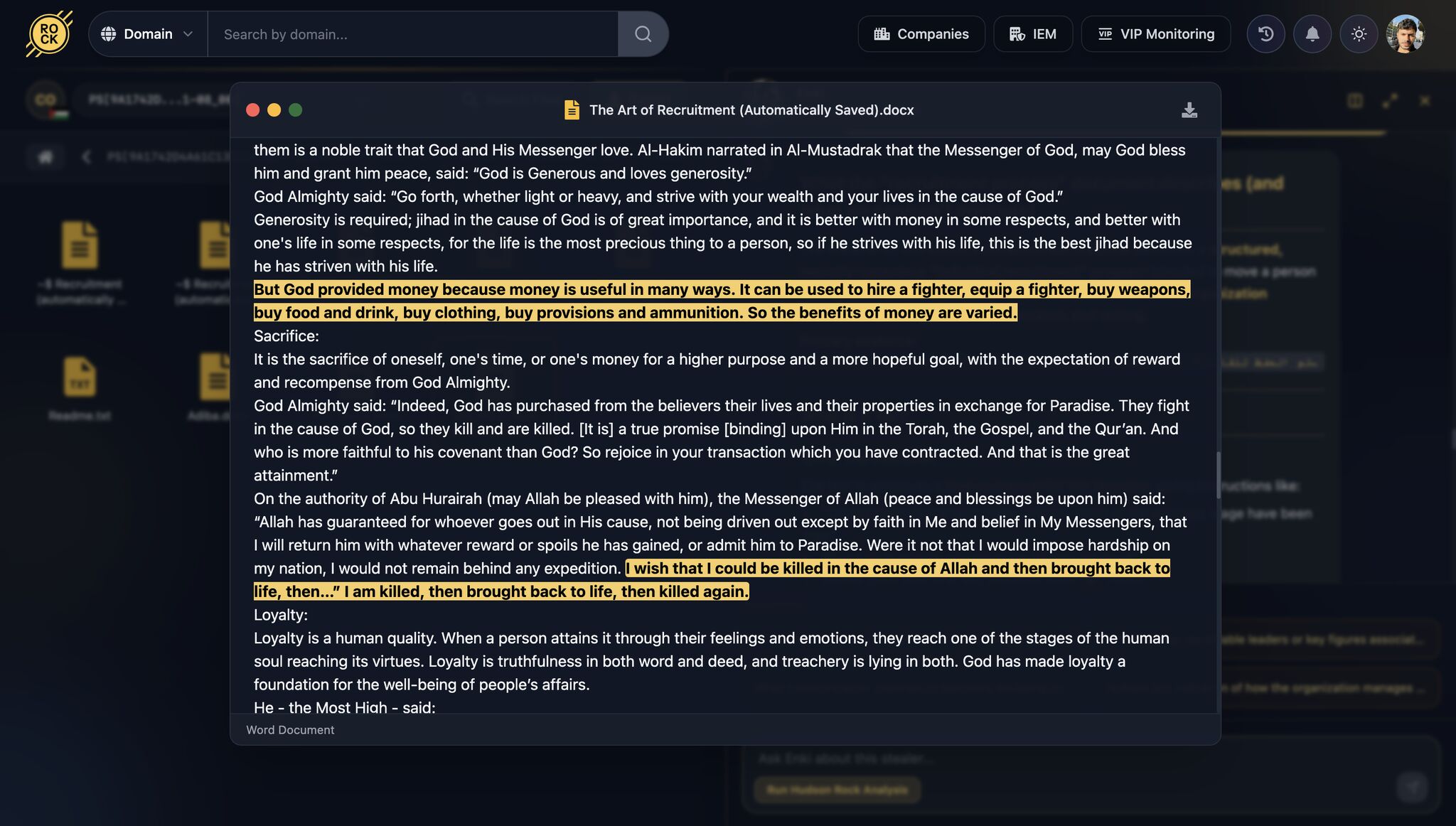Viewport: 1456px width, 826px height.
Task: Open VIP Monitoring page
Action: coord(1155,34)
